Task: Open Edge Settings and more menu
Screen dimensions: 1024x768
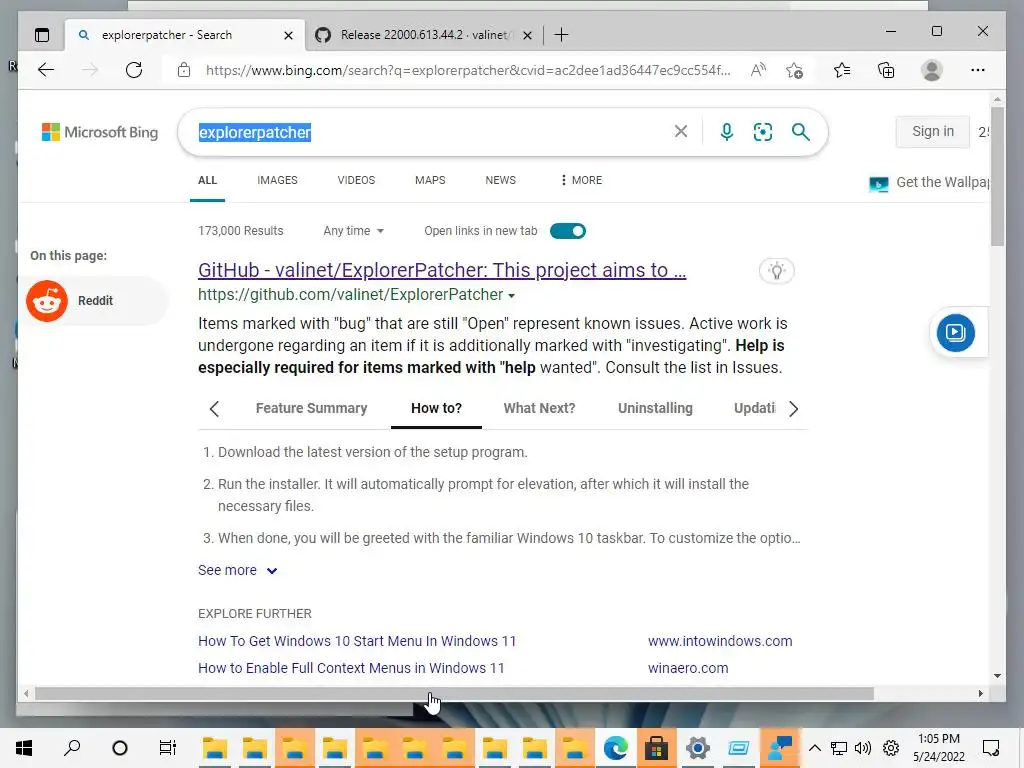Action: click(x=978, y=70)
